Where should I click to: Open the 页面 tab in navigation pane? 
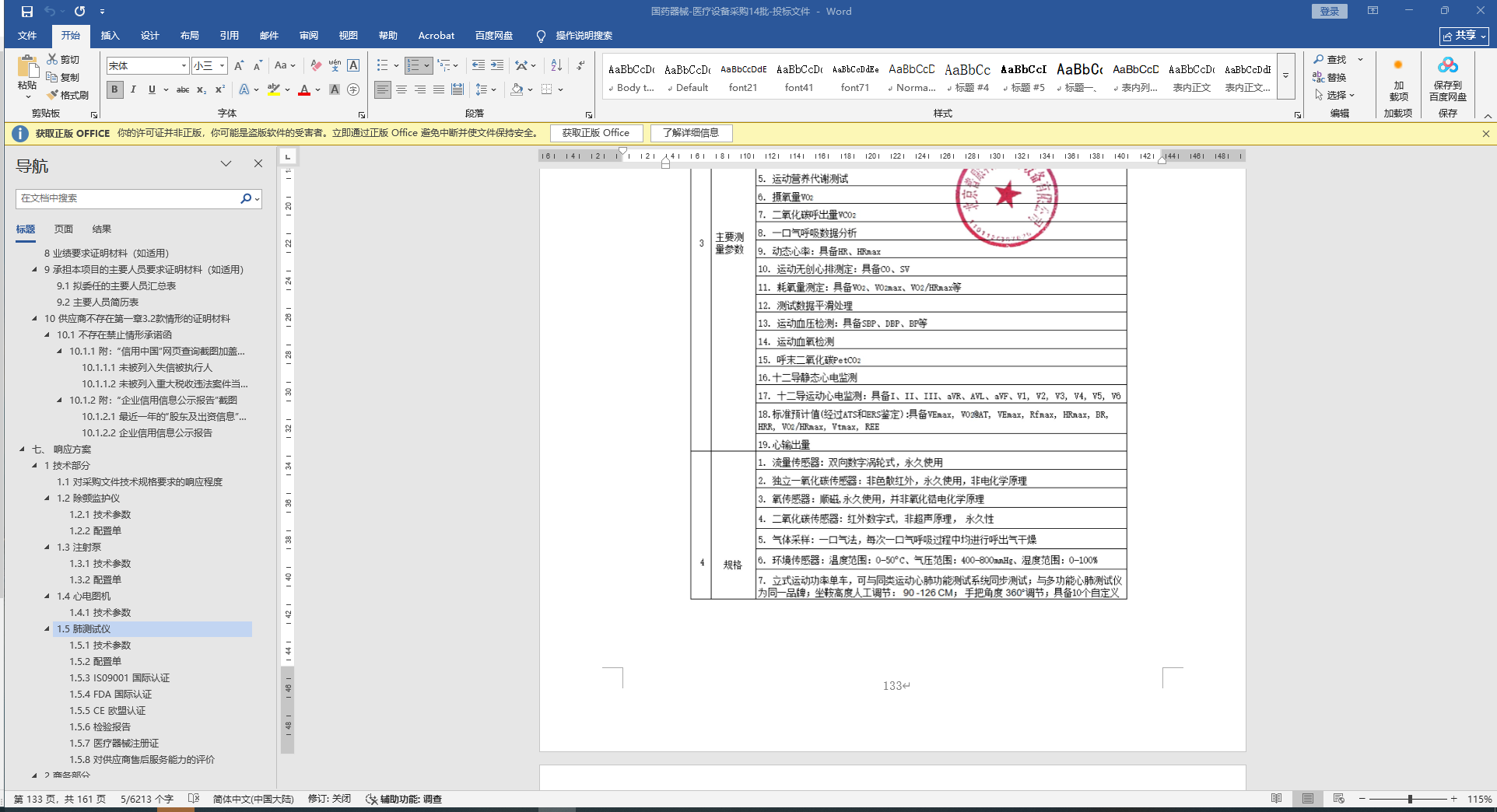pos(64,229)
